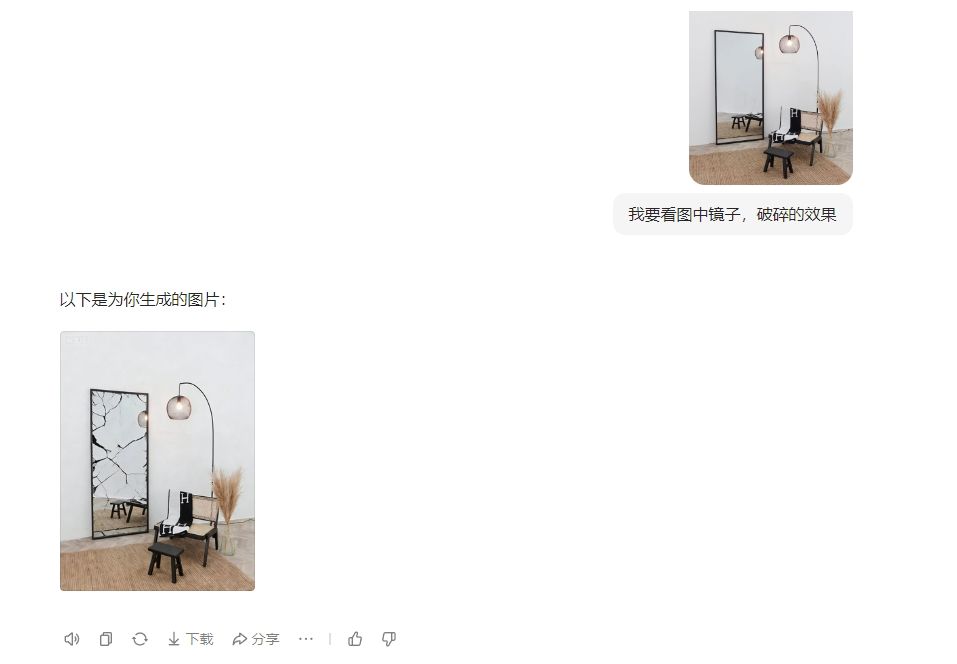Play the response aloud with speaker icon
This screenshot has height=664, width=957.
tap(71, 639)
